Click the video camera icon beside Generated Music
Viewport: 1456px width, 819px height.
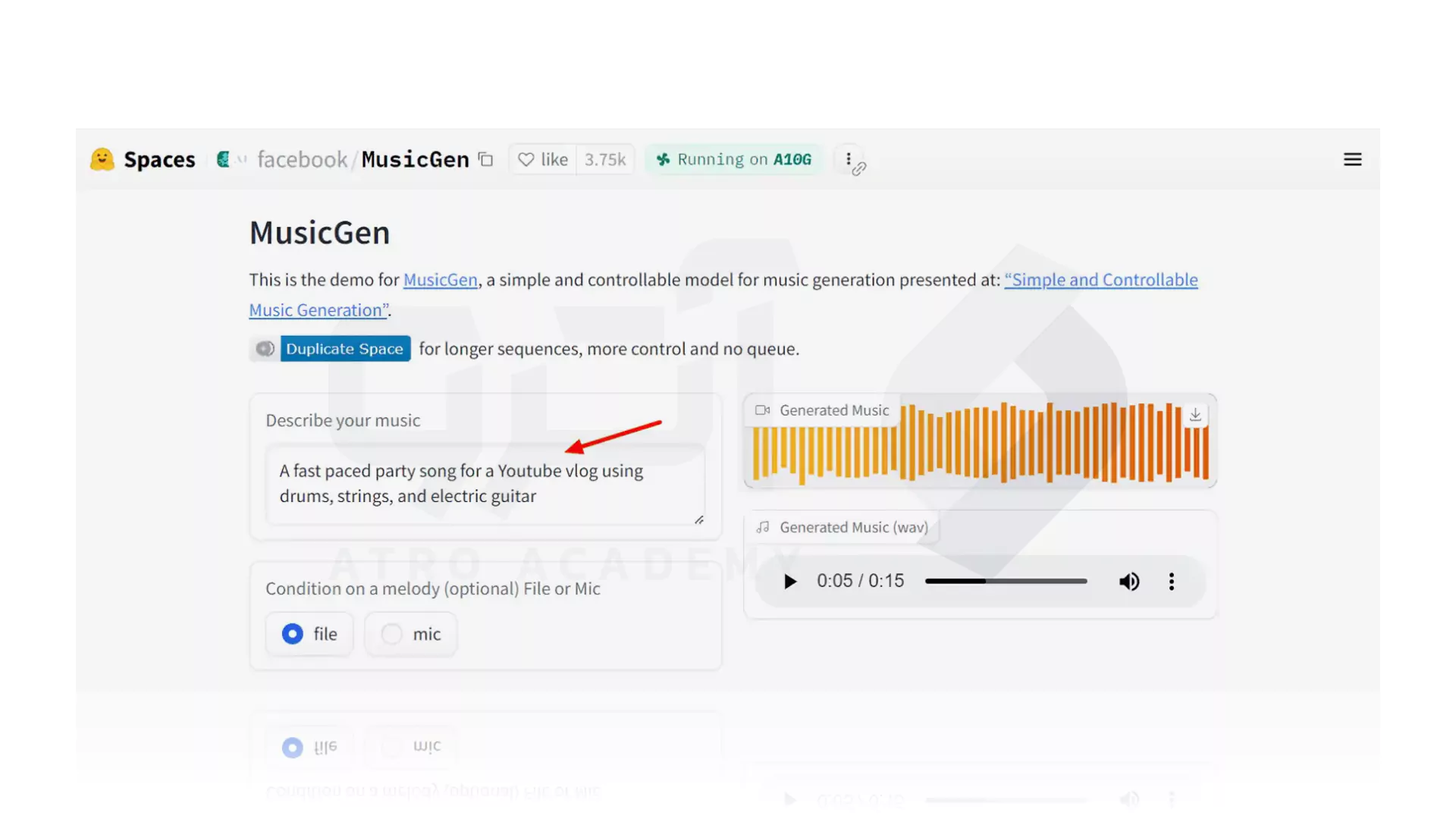click(763, 410)
